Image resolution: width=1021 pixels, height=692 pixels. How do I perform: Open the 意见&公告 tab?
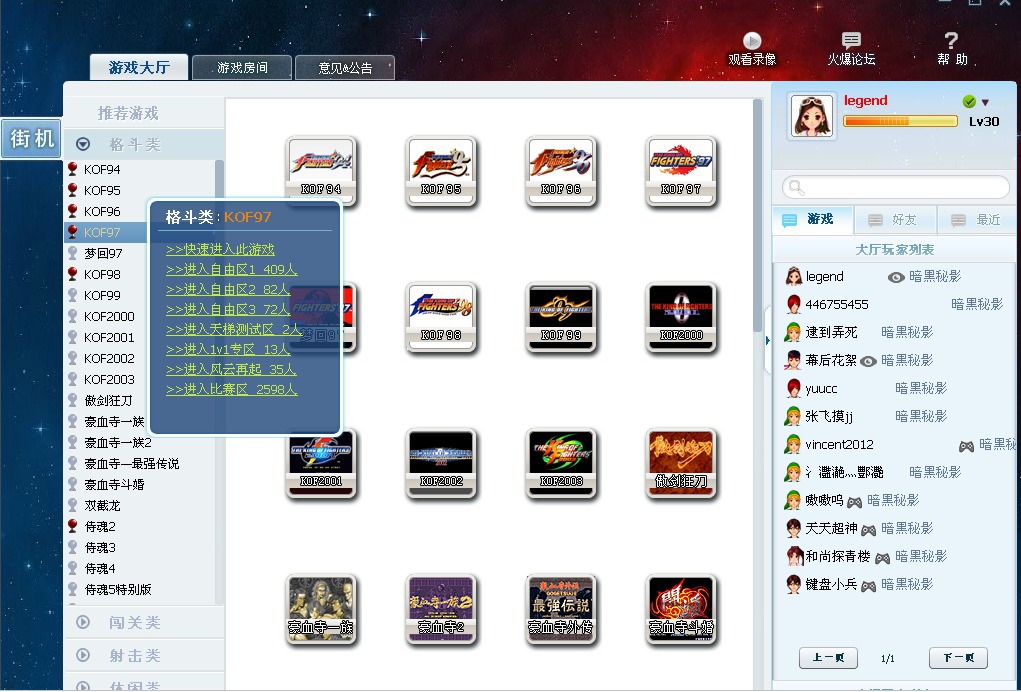tap(345, 68)
